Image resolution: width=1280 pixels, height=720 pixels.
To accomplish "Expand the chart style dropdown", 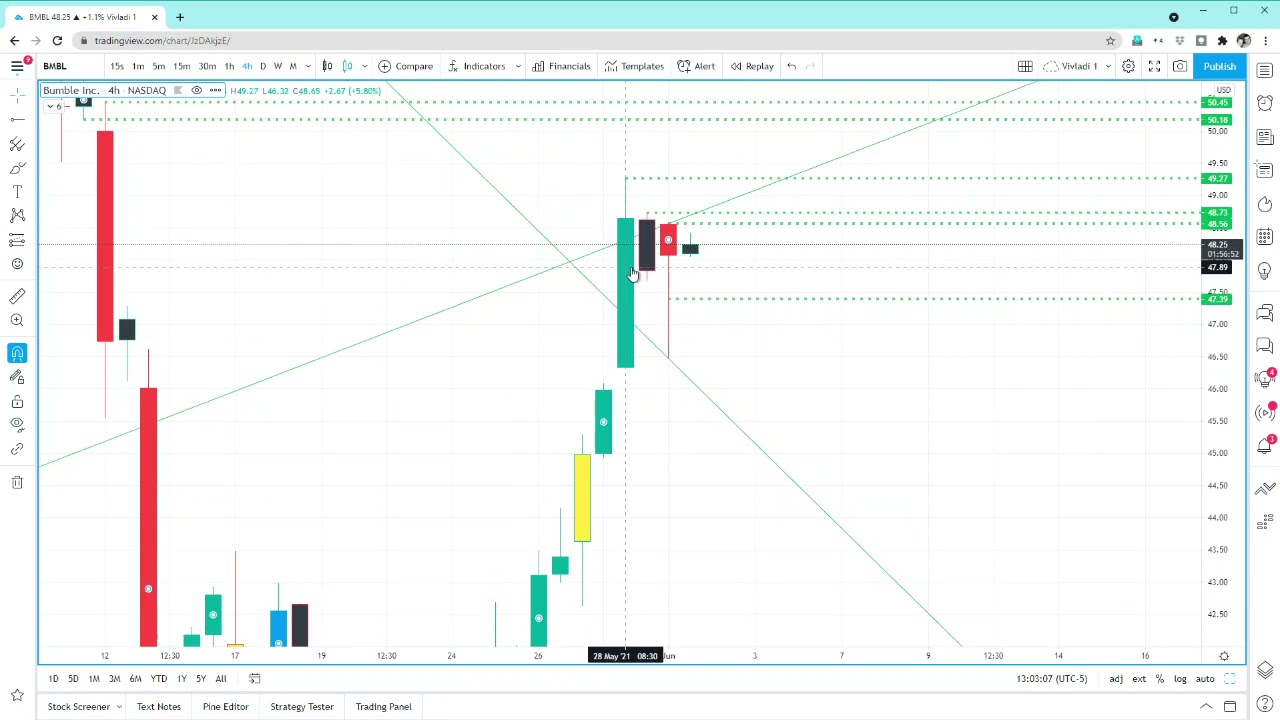I will click(x=364, y=66).
